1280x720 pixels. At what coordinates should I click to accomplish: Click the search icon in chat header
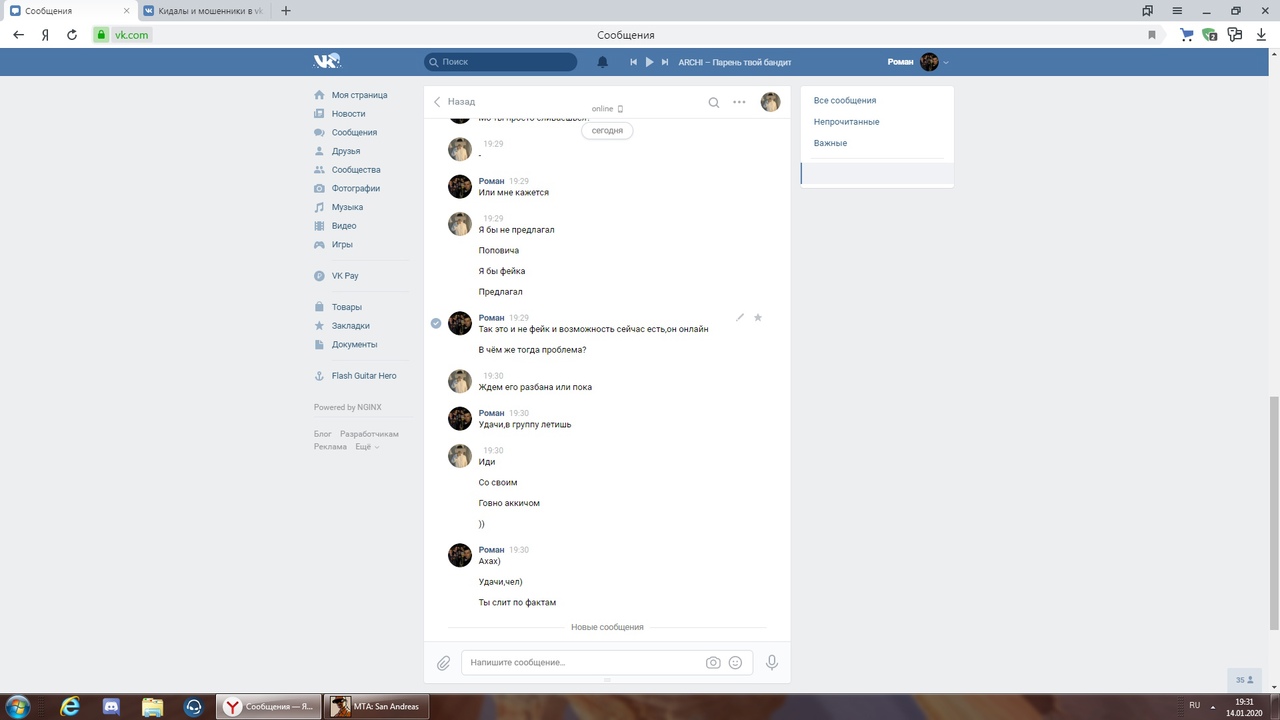coord(713,102)
